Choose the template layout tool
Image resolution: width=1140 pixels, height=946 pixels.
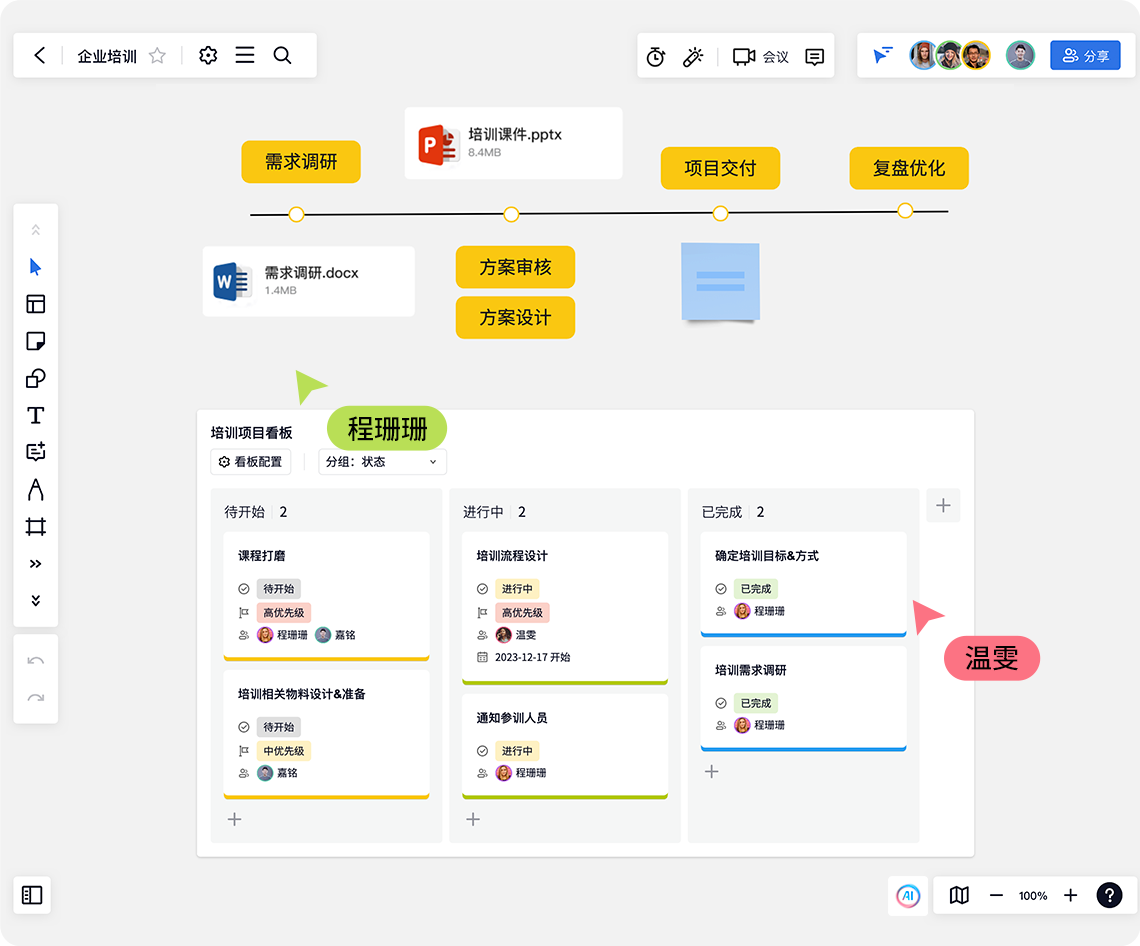(x=36, y=304)
